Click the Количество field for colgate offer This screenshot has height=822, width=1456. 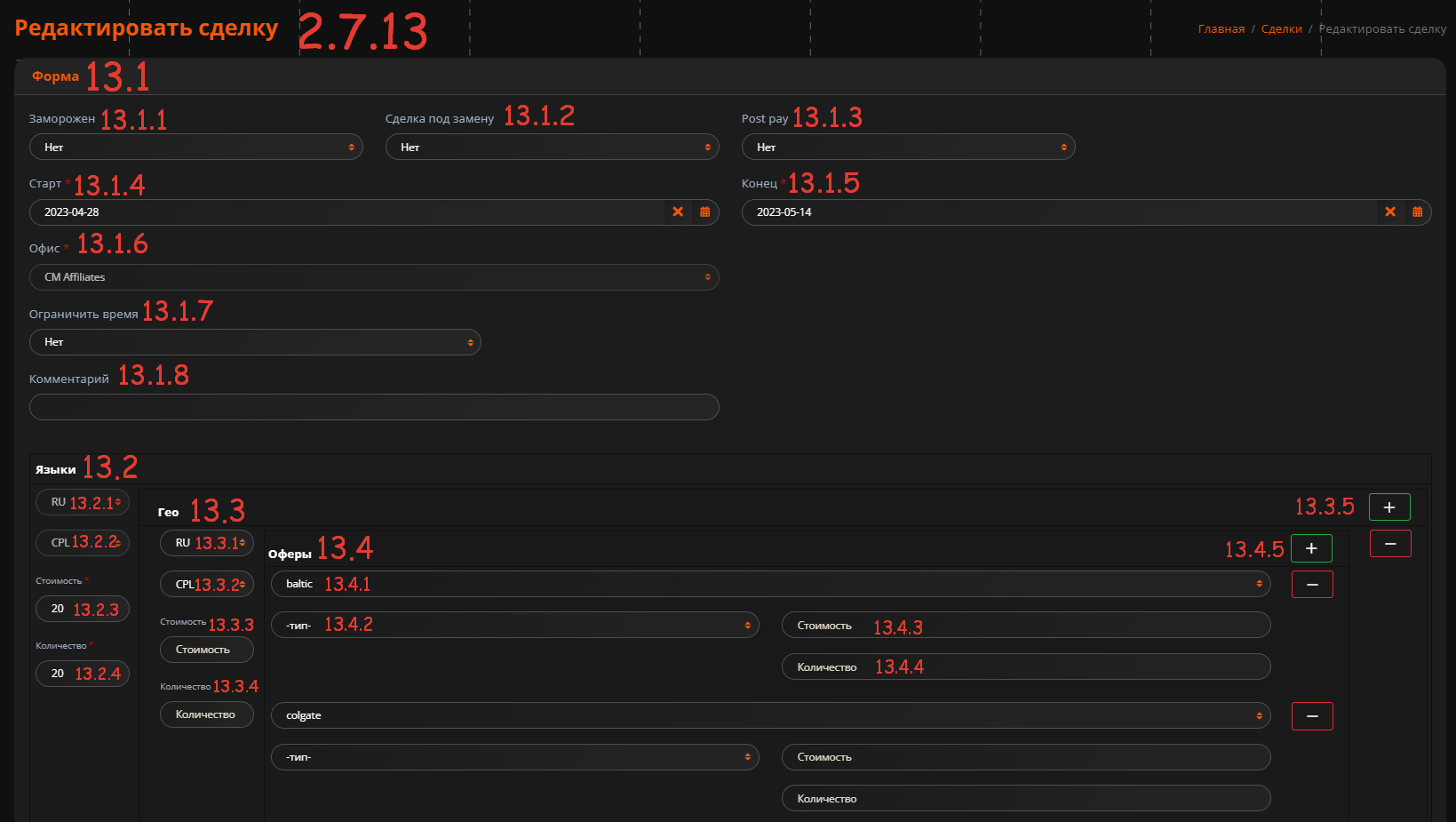point(1026,798)
